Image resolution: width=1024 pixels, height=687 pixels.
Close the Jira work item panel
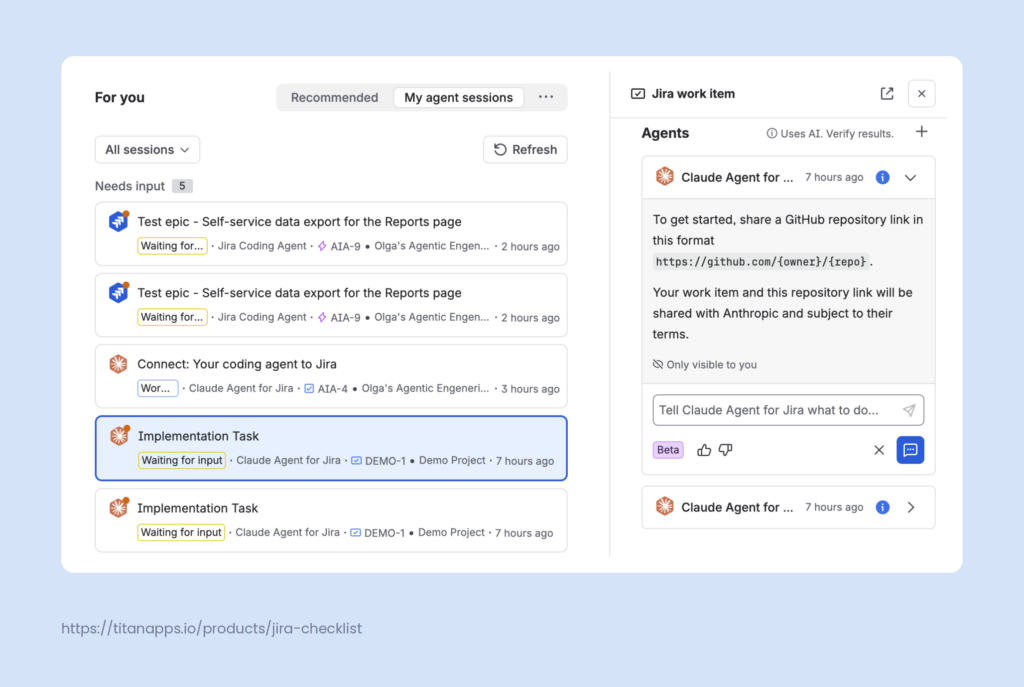point(921,93)
